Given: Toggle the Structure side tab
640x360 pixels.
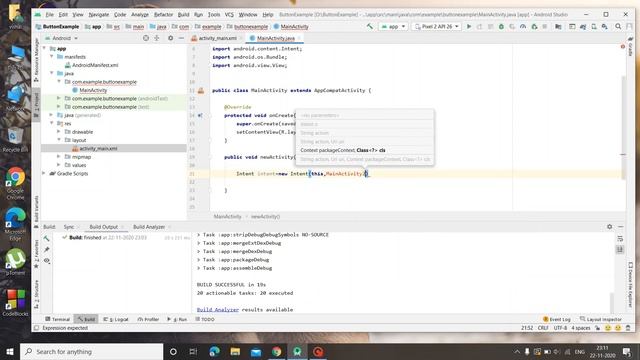Looking at the screenshot, I should point(36,294).
